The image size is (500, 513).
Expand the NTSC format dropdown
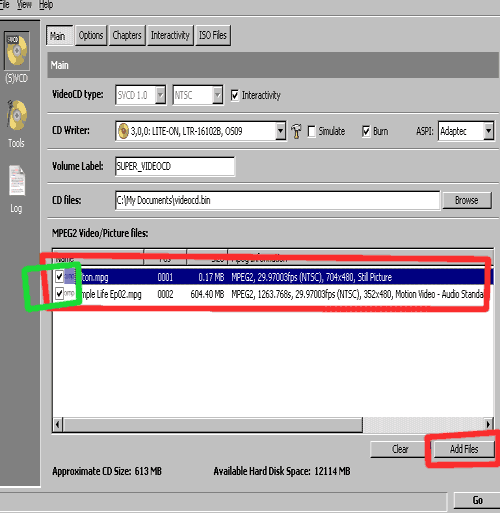pos(217,95)
